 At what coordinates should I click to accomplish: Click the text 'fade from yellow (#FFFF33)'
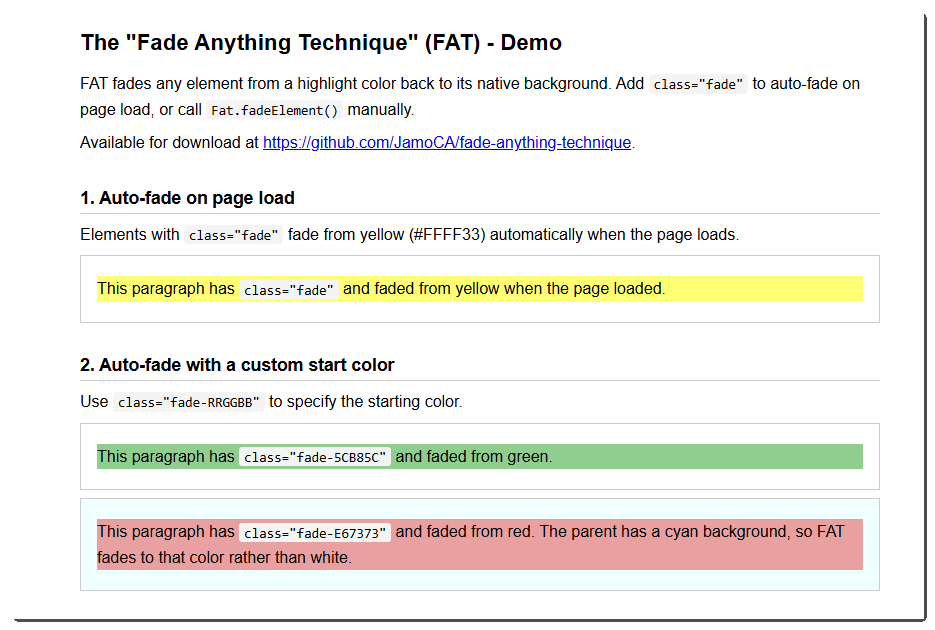[386, 235]
